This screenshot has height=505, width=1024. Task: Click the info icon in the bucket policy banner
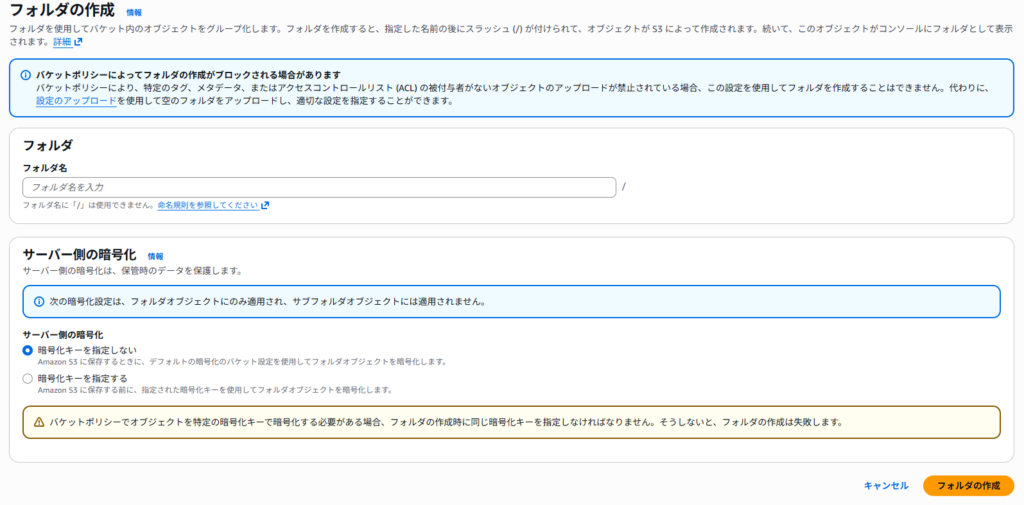click(x=24, y=75)
